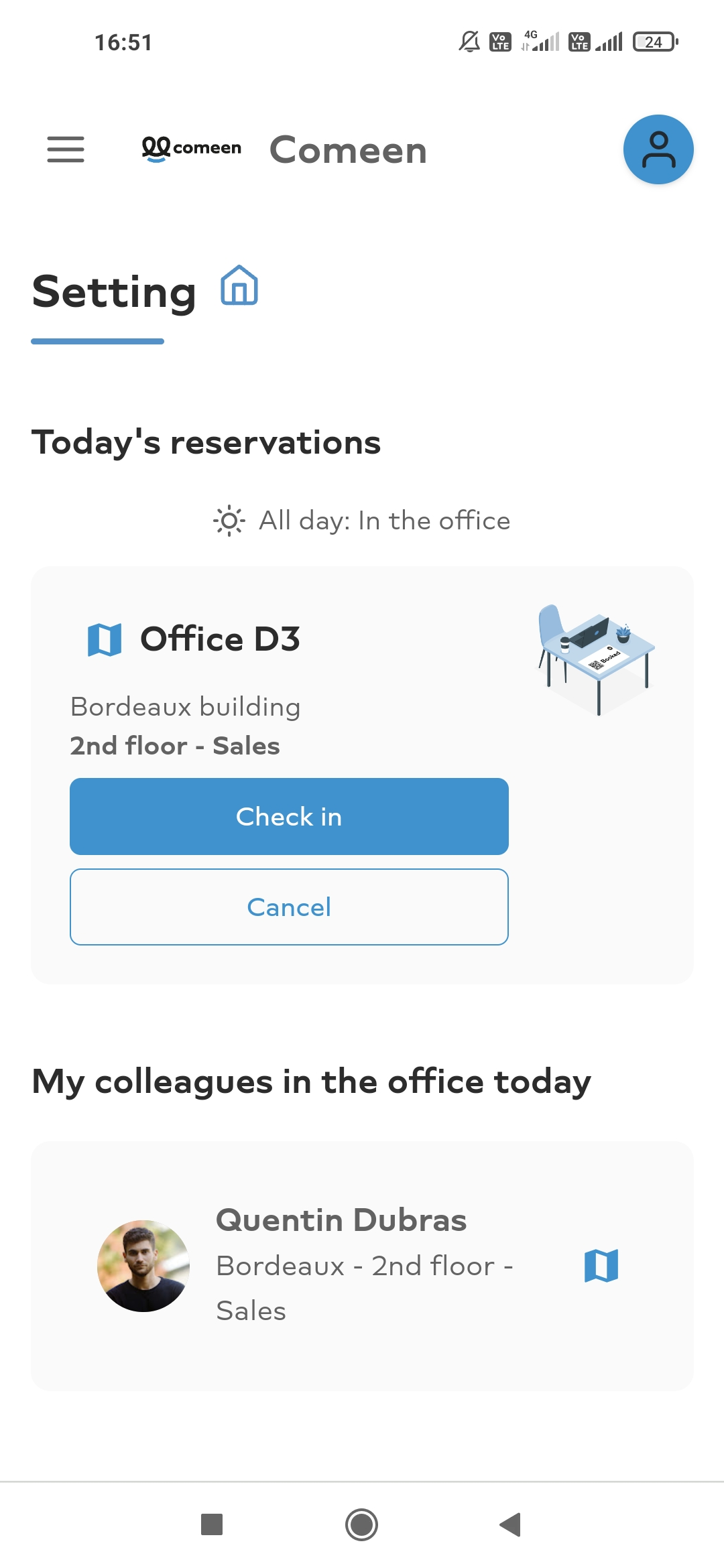Tap All day: In the office status

(x=385, y=521)
